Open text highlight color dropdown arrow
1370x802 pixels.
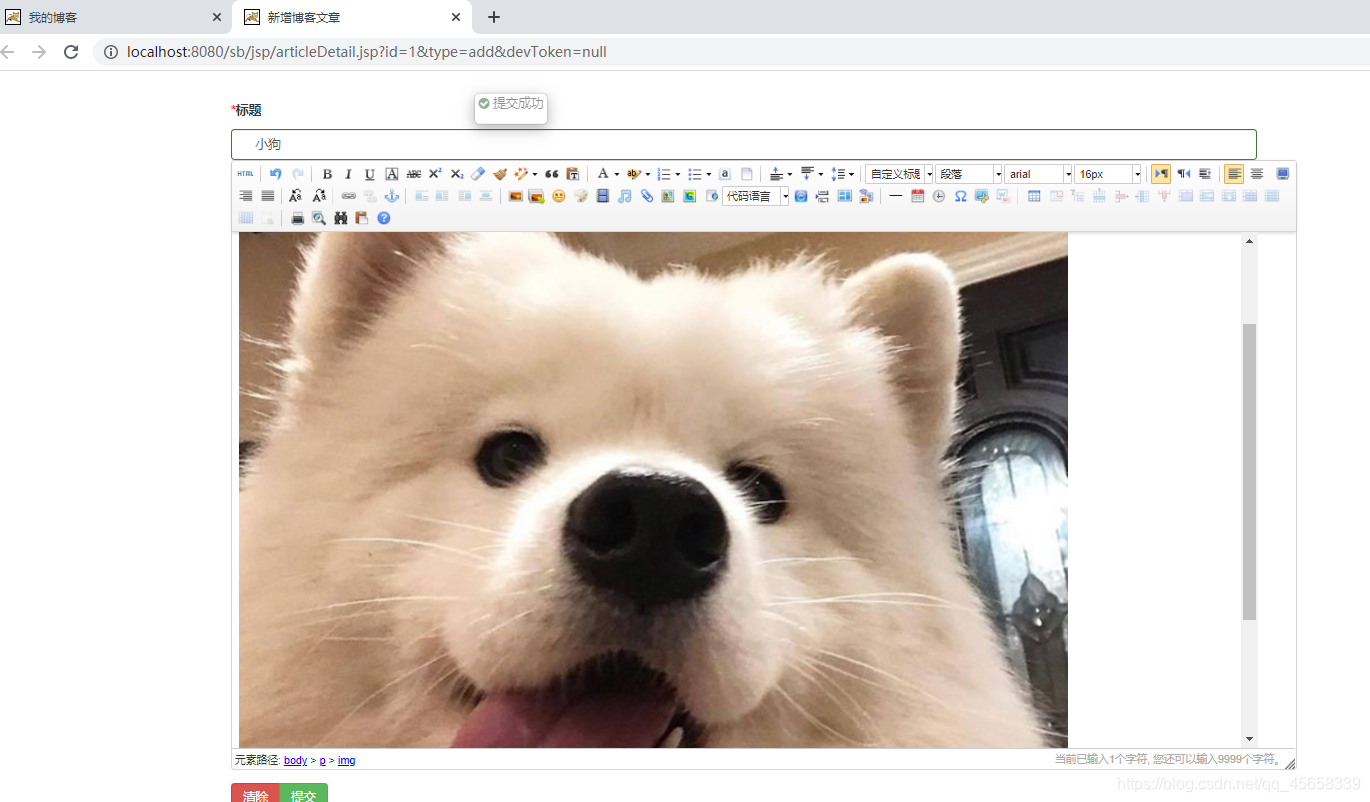648,174
